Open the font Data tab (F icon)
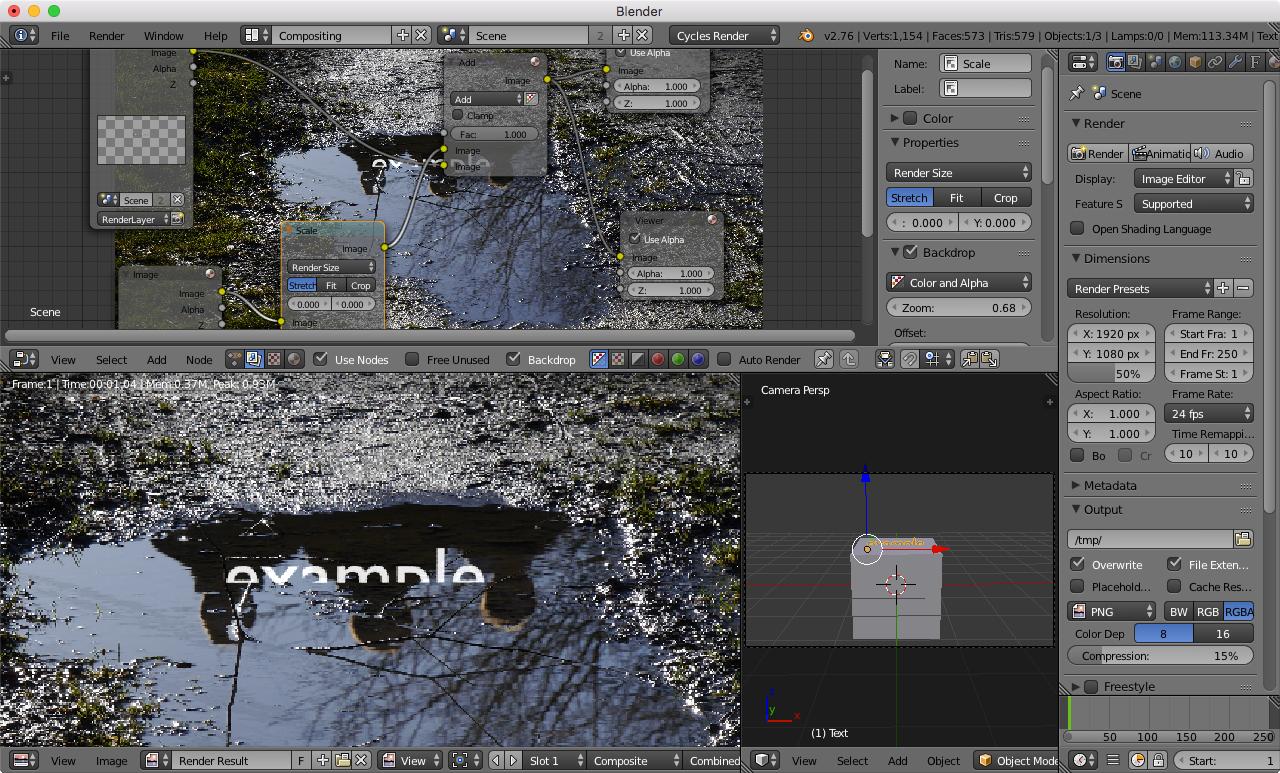 pos(1255,62)
